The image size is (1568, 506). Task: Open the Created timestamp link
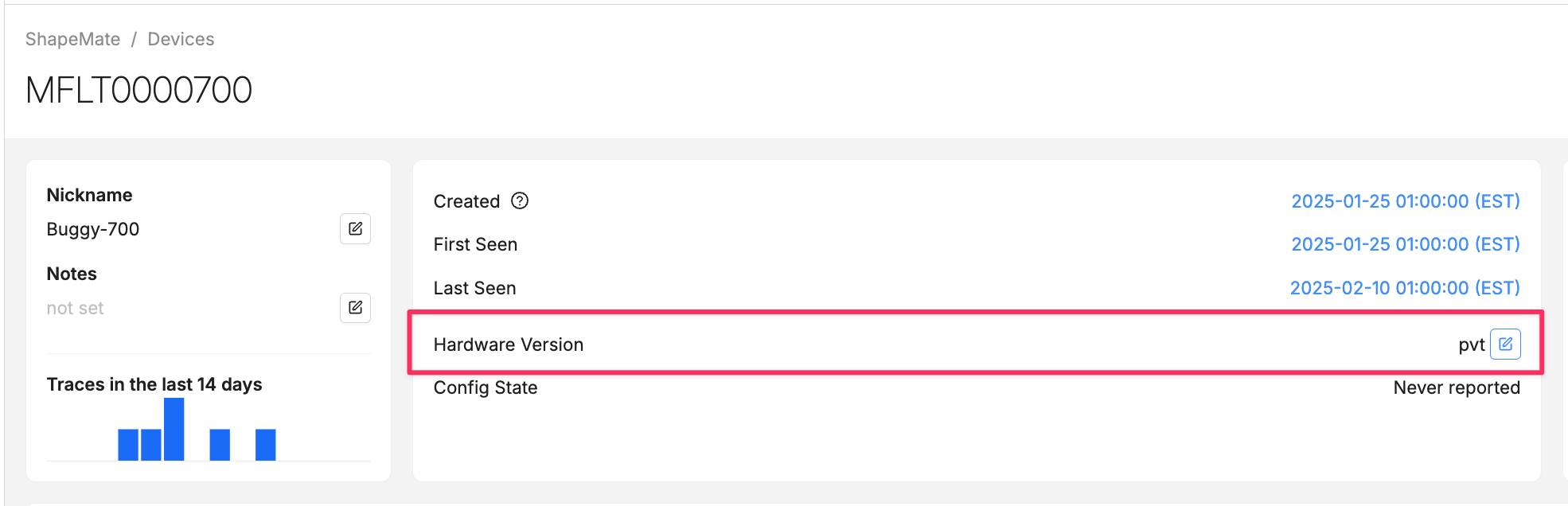(1405, 201)
